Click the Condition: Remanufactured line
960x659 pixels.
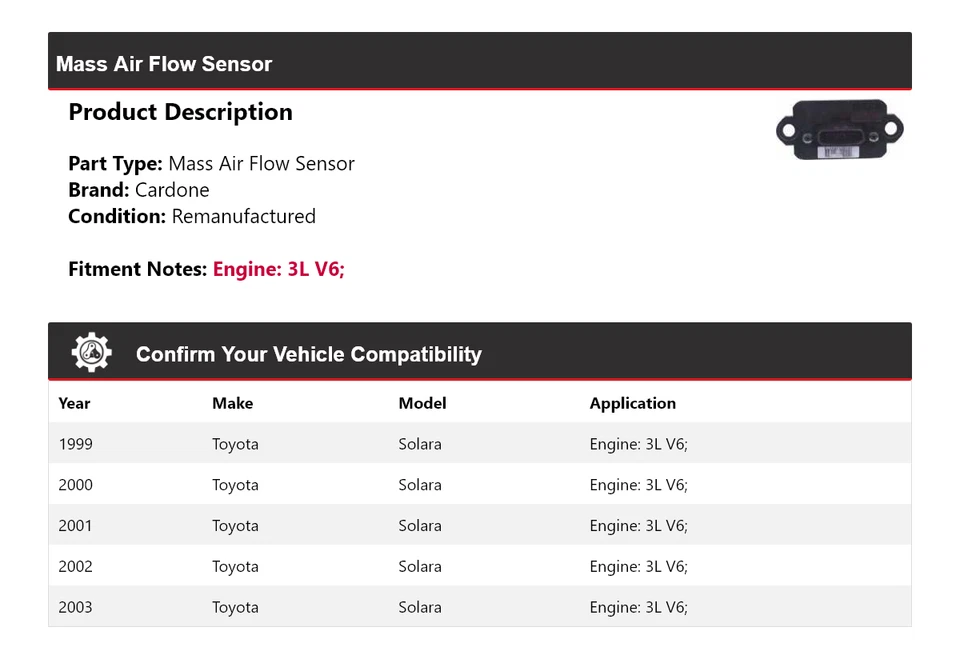[192, 216]
